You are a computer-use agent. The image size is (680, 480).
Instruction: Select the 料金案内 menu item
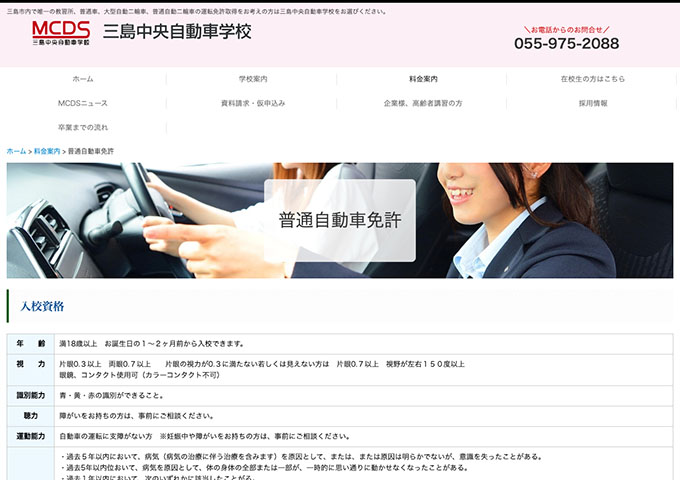423,79
